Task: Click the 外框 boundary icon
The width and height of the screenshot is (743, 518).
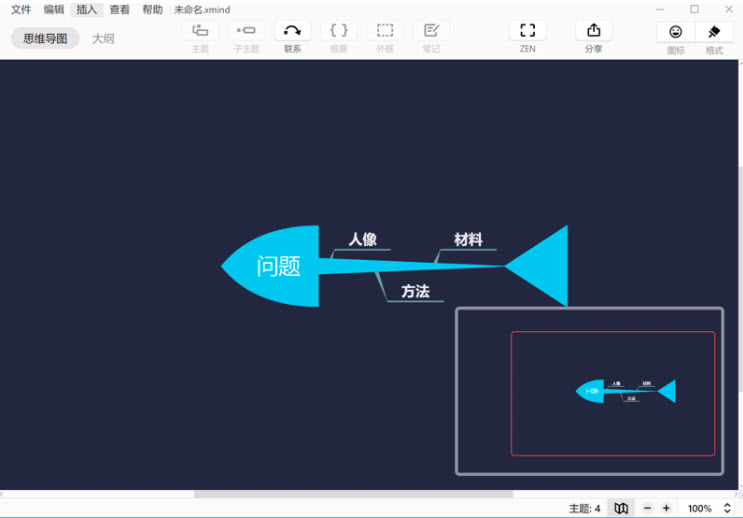Action: click(385, 31)
